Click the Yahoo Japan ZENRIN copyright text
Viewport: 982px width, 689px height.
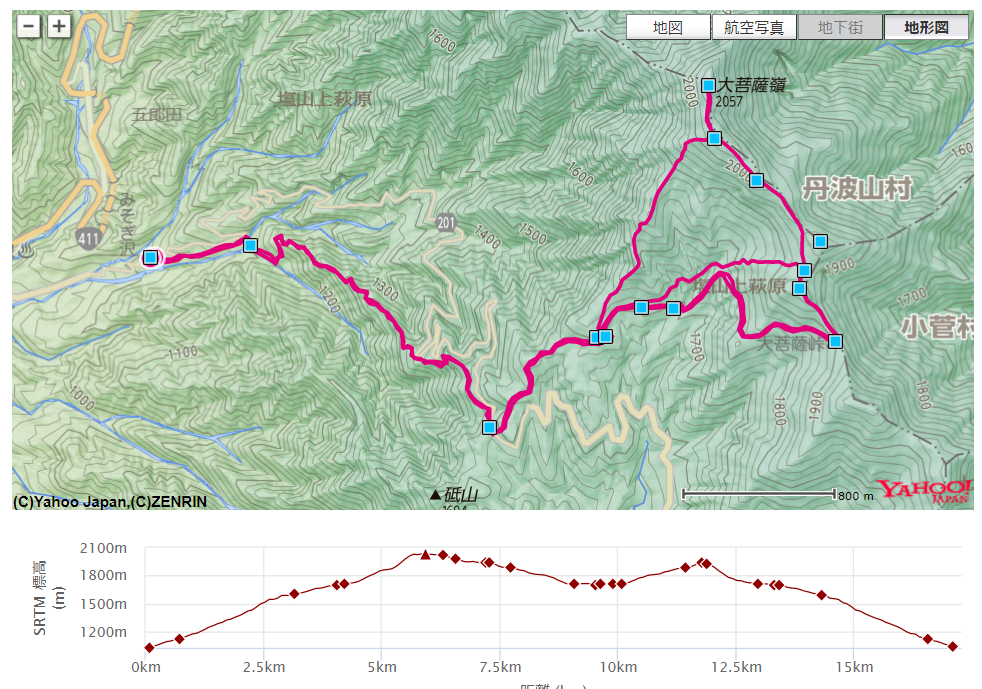110,502
